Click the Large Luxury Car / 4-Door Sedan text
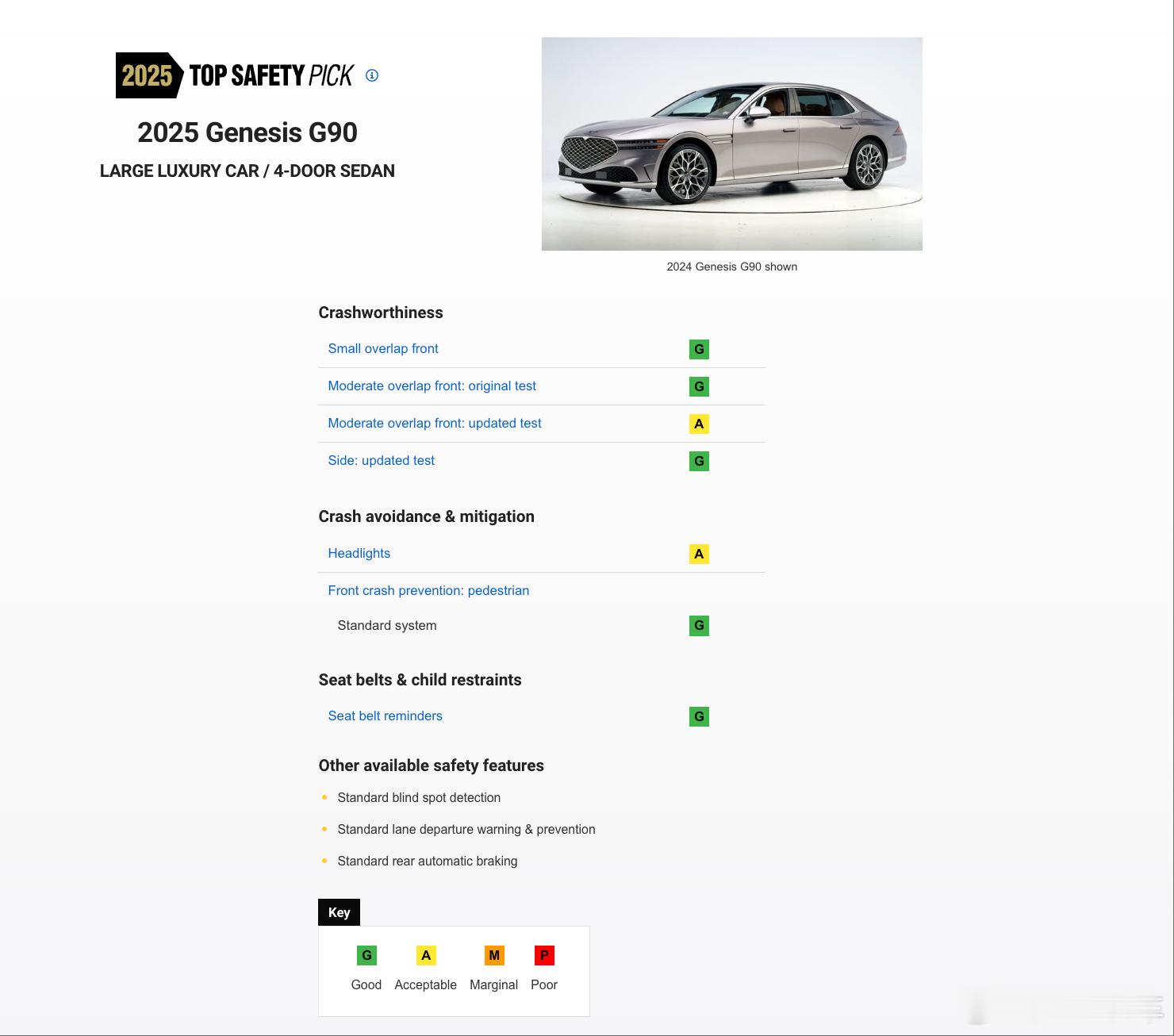Screen dimensions: 1174x1036 pyautogui.click(x=247, y=171)
